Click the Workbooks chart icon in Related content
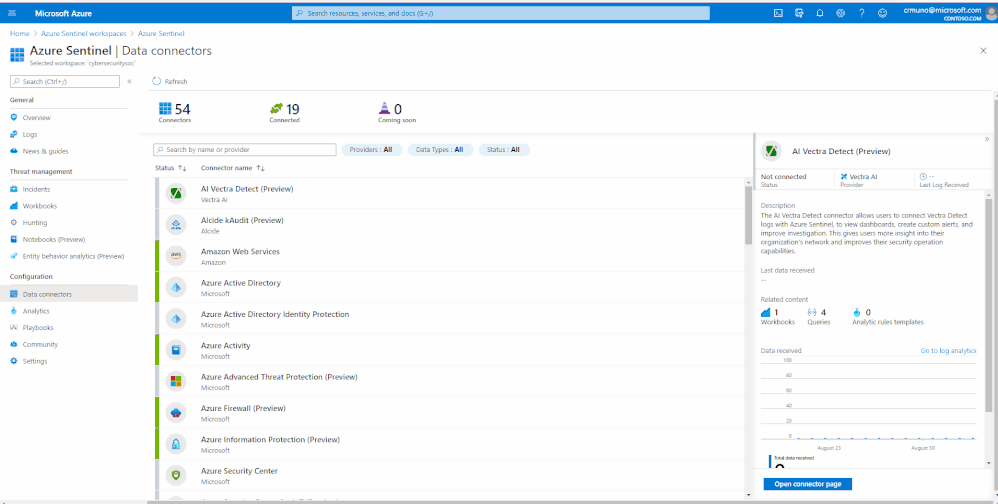 pyautogui.click(x=766, y=312)
